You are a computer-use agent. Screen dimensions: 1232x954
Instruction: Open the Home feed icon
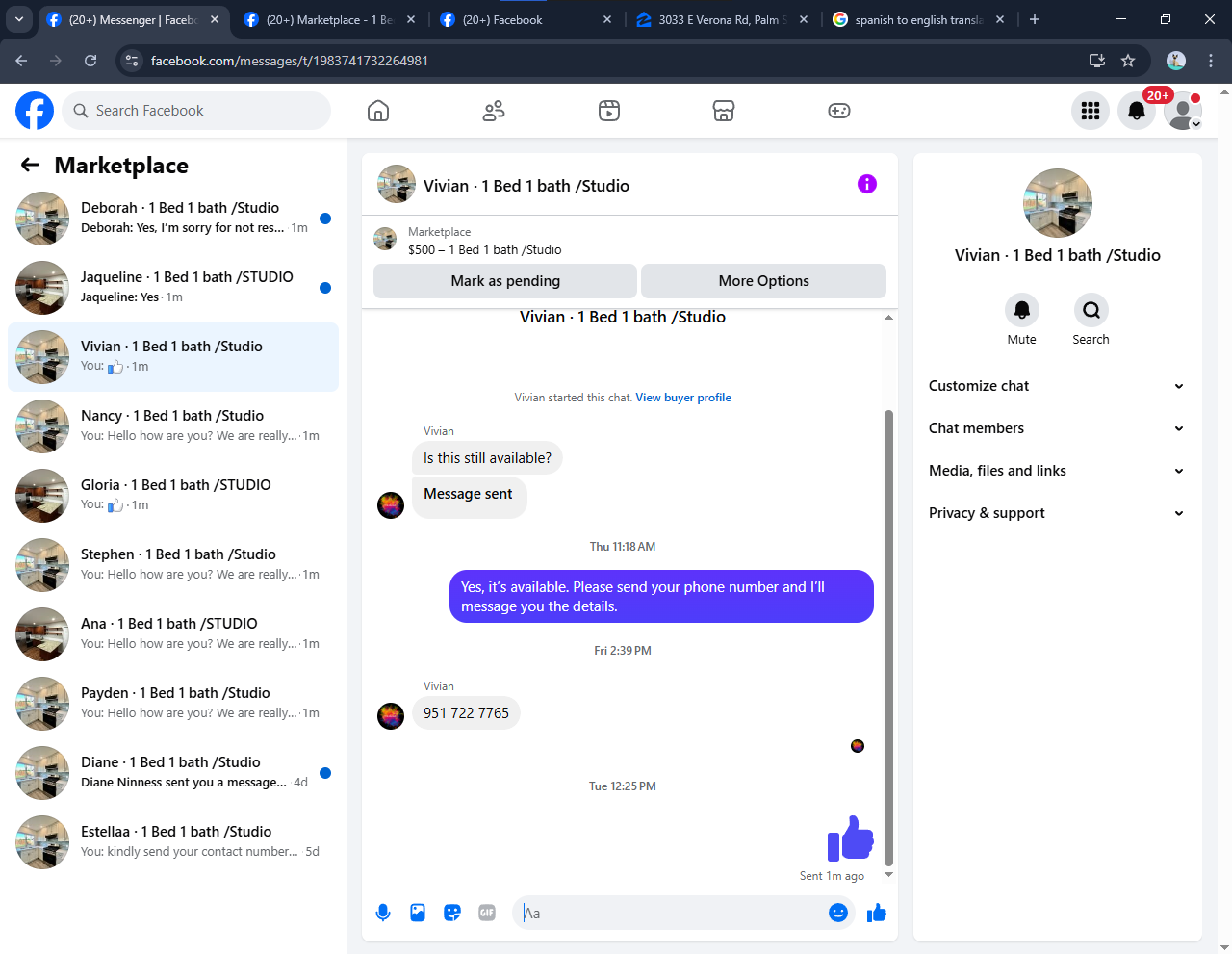coord(378,111)
